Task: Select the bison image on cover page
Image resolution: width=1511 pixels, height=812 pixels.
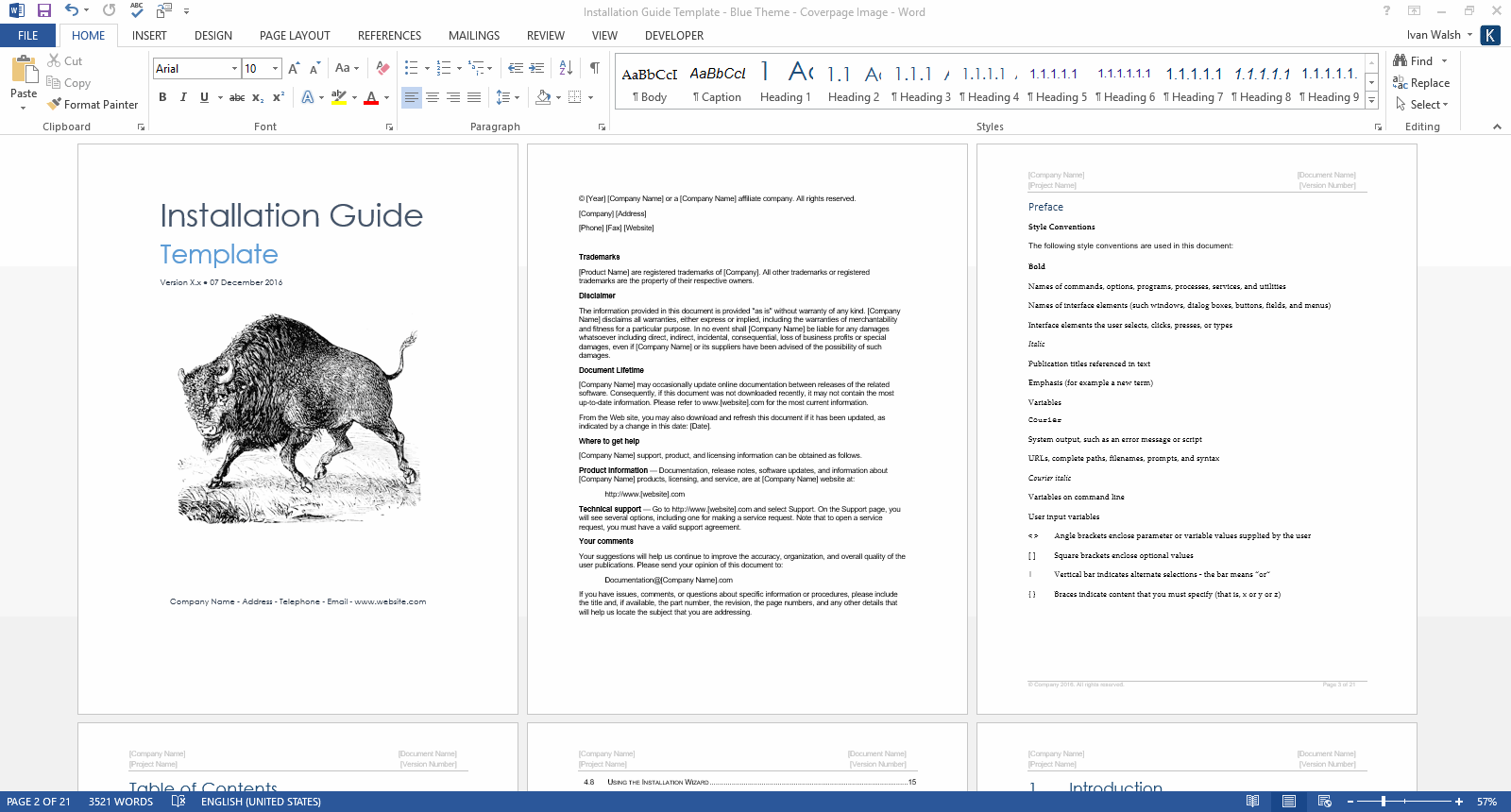Action: tap(298, 419)
